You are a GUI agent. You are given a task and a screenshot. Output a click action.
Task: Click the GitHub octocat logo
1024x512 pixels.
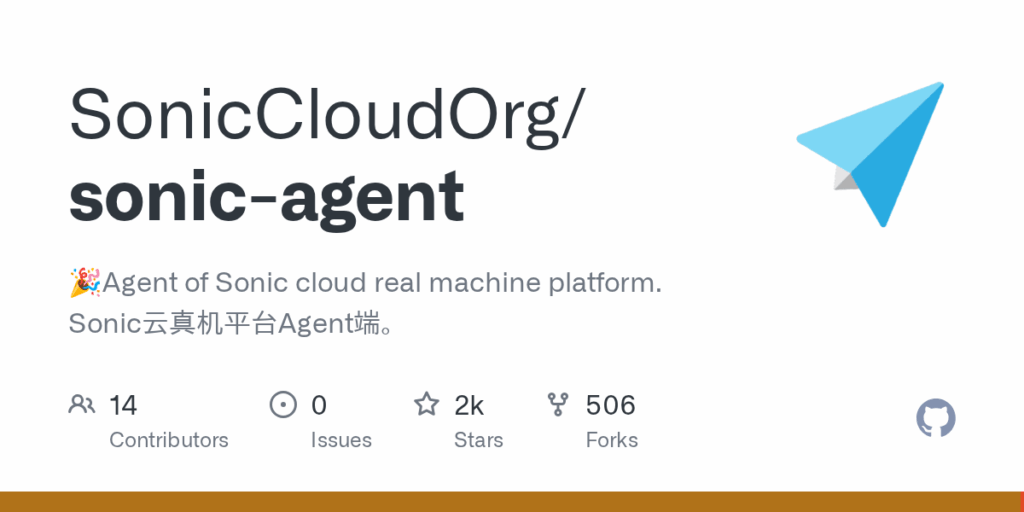(x=936, y=418)
